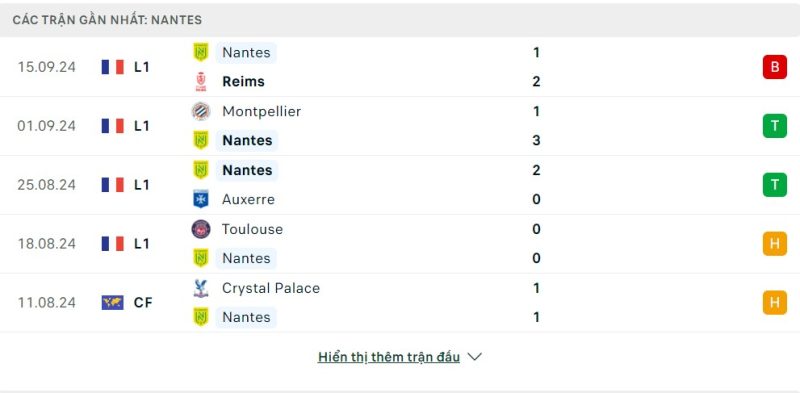Expand Hiển thị thêm trận đấu chevron arrow

click(x=474, y=357)
